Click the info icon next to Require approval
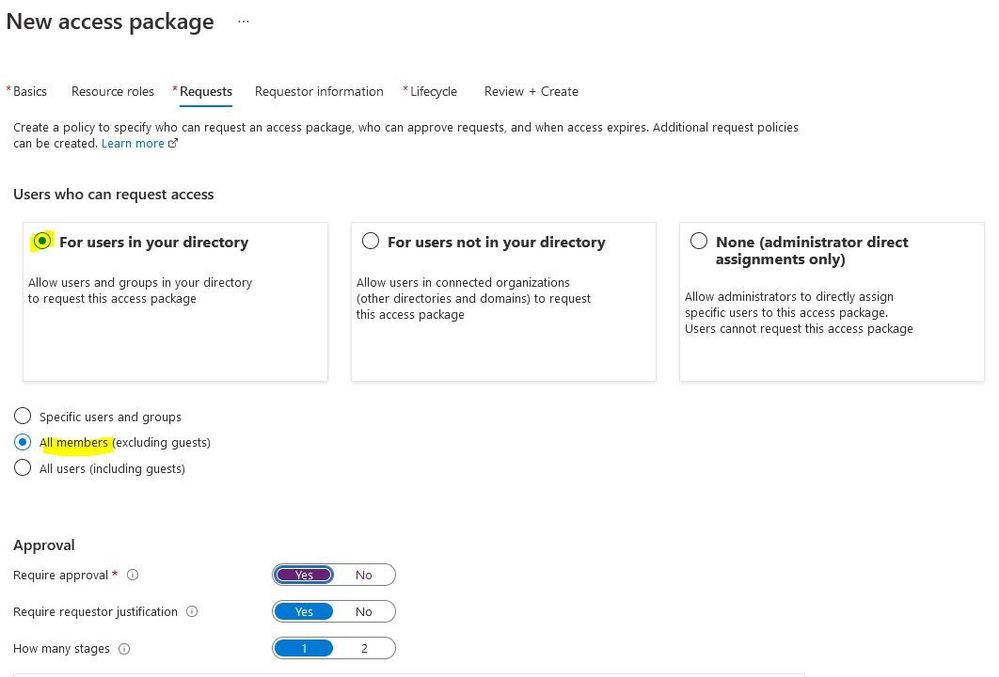Screen dimensions: 999x677 point(133,575)
